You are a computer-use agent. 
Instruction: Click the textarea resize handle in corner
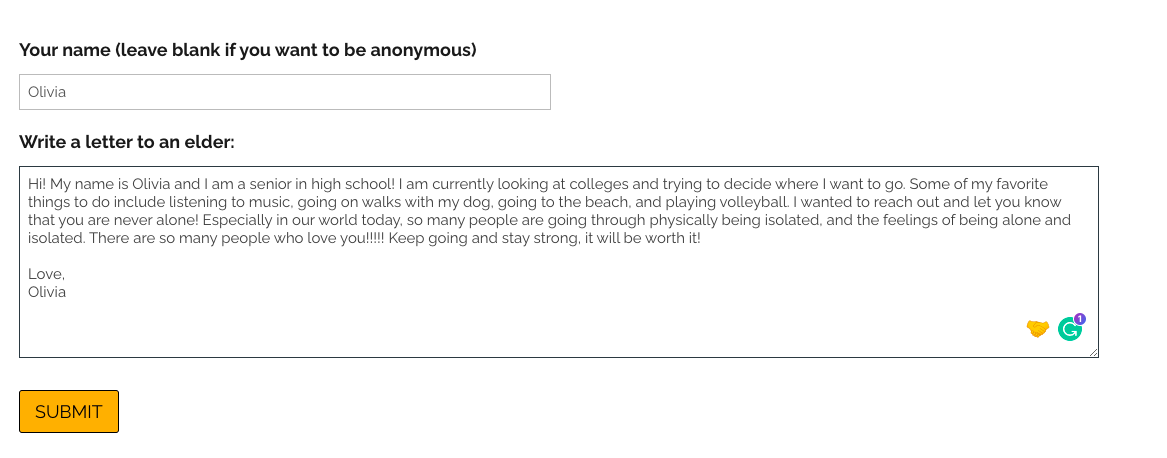tap(1093, 352)
